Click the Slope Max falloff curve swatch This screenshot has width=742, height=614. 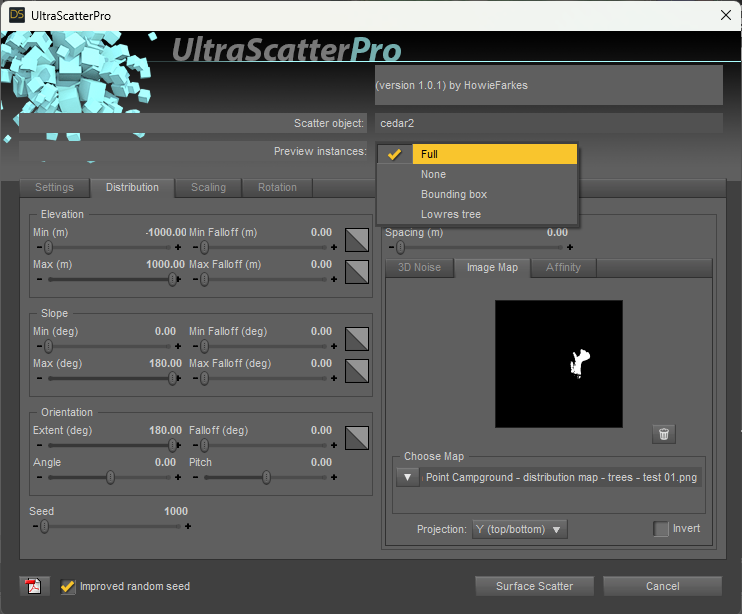pyautogui.click(x=357, y=371)
